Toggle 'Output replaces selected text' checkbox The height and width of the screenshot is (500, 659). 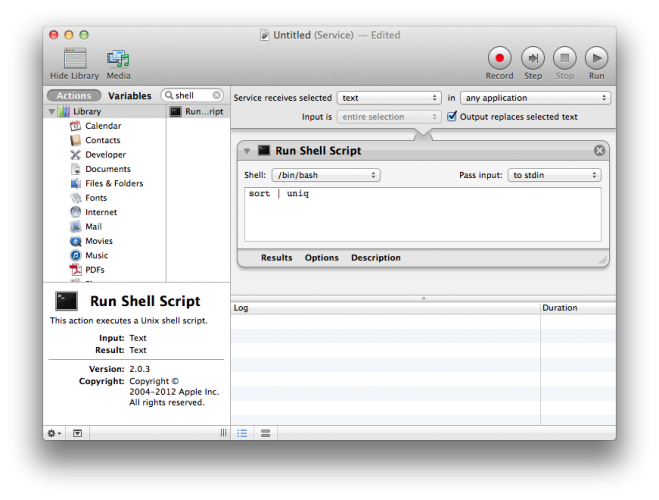(x=452, y=116)
